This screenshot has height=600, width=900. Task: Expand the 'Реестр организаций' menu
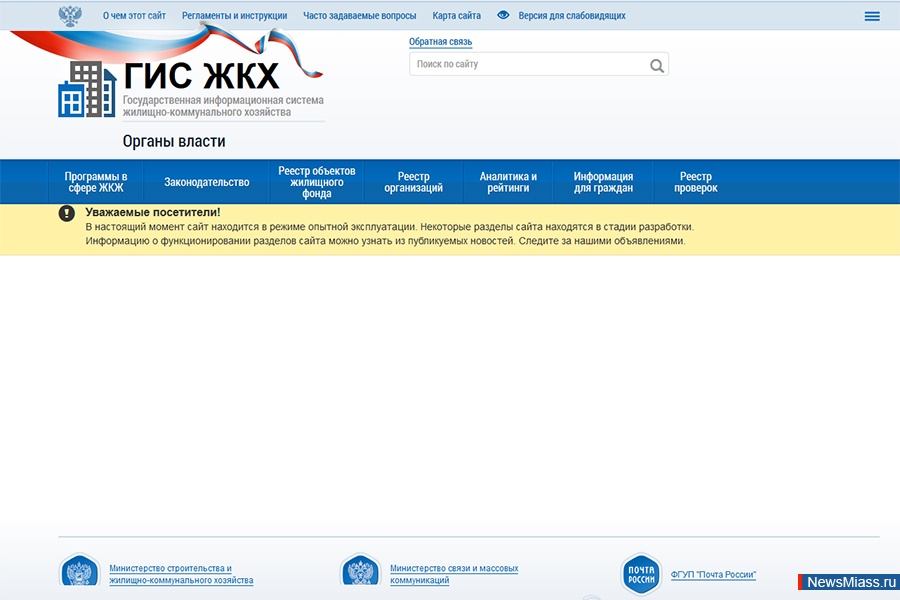coord(413,182)
